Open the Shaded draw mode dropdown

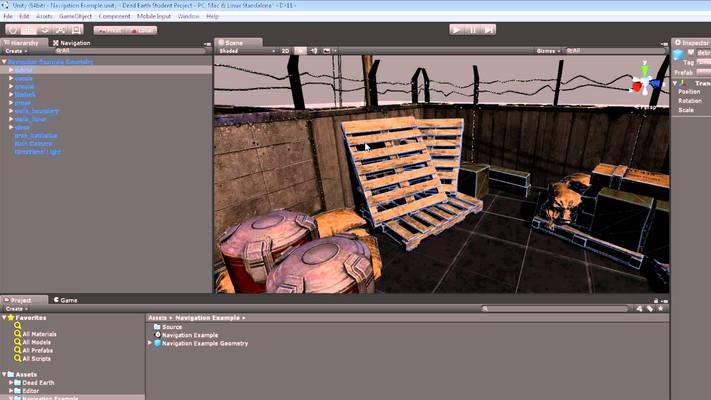[247, 51]
